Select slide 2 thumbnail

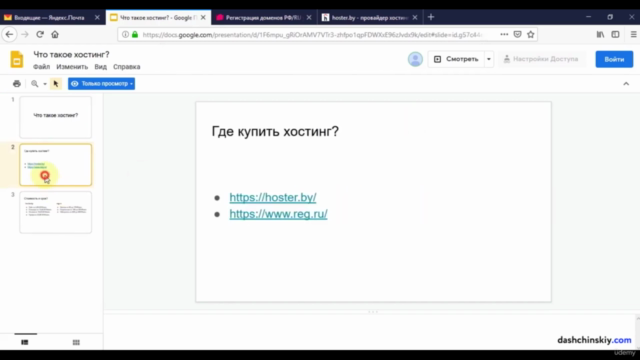56,165
